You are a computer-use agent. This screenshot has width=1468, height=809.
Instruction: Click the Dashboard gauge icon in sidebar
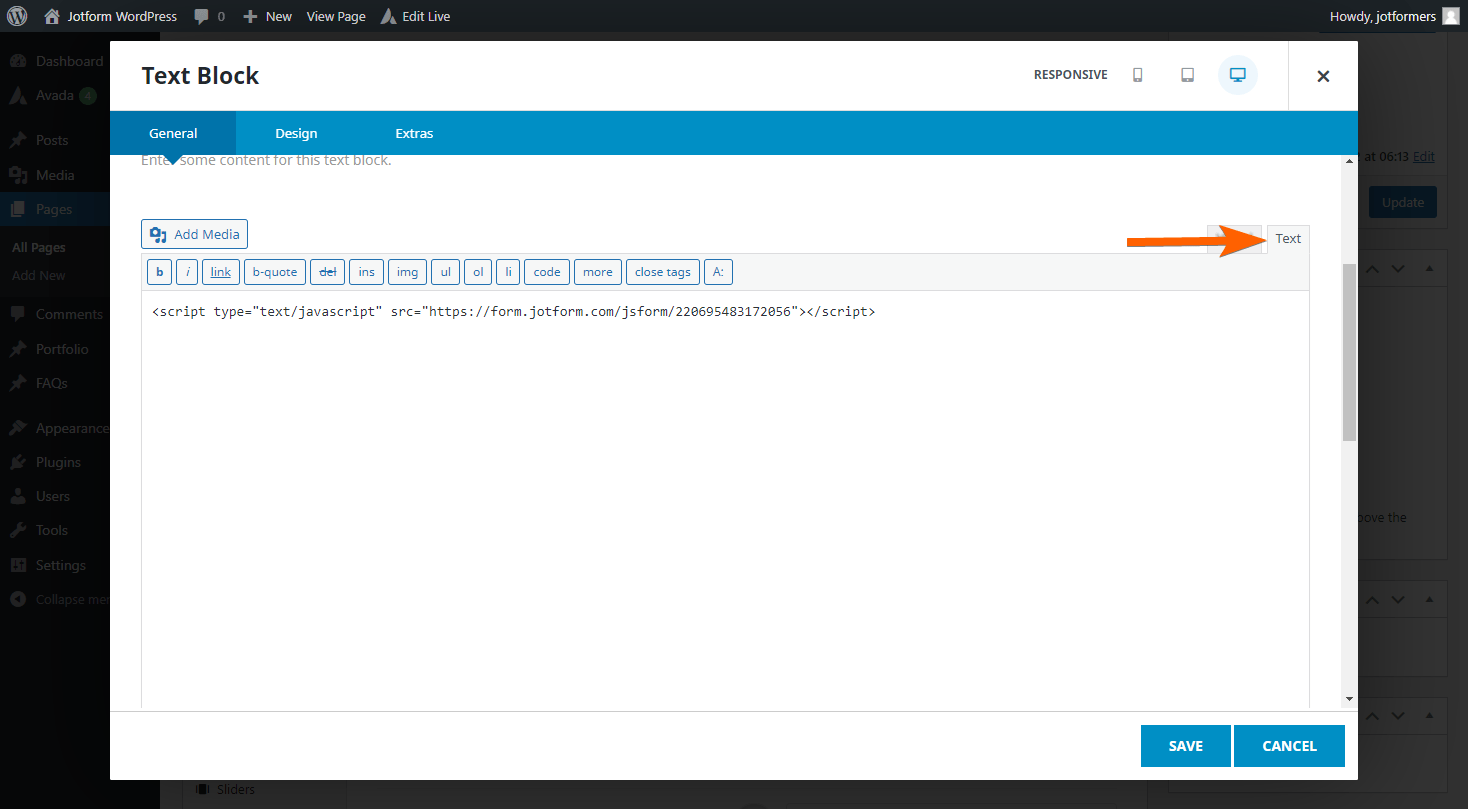point(18,61)
